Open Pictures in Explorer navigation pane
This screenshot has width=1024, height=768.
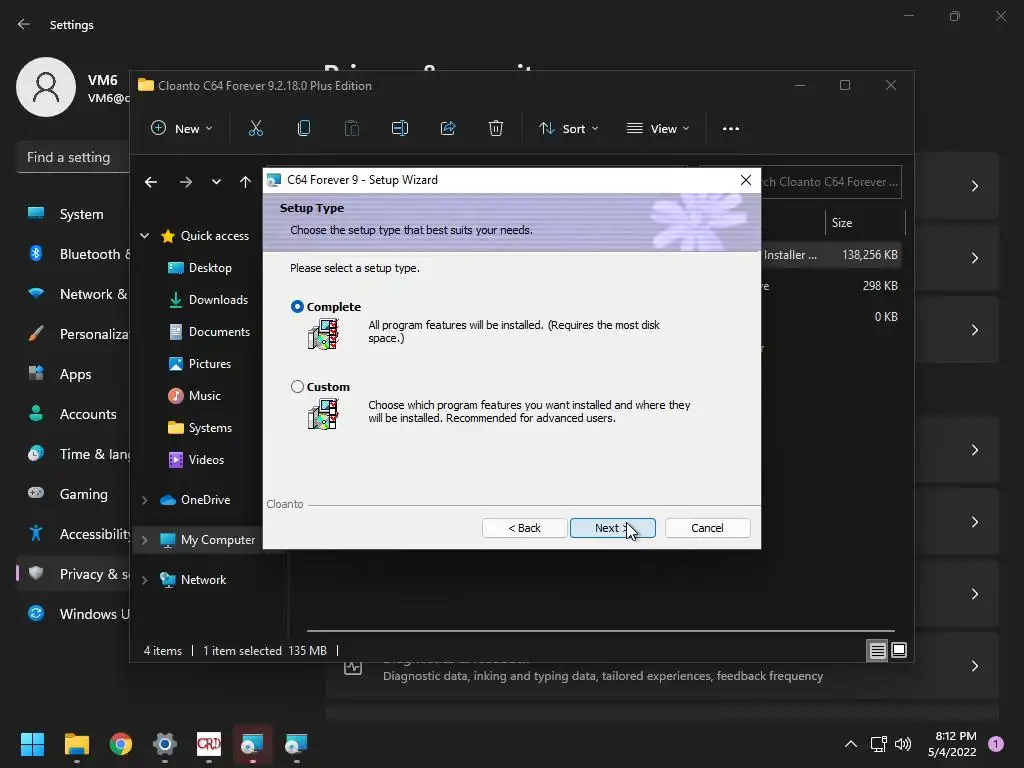(200, 364)
